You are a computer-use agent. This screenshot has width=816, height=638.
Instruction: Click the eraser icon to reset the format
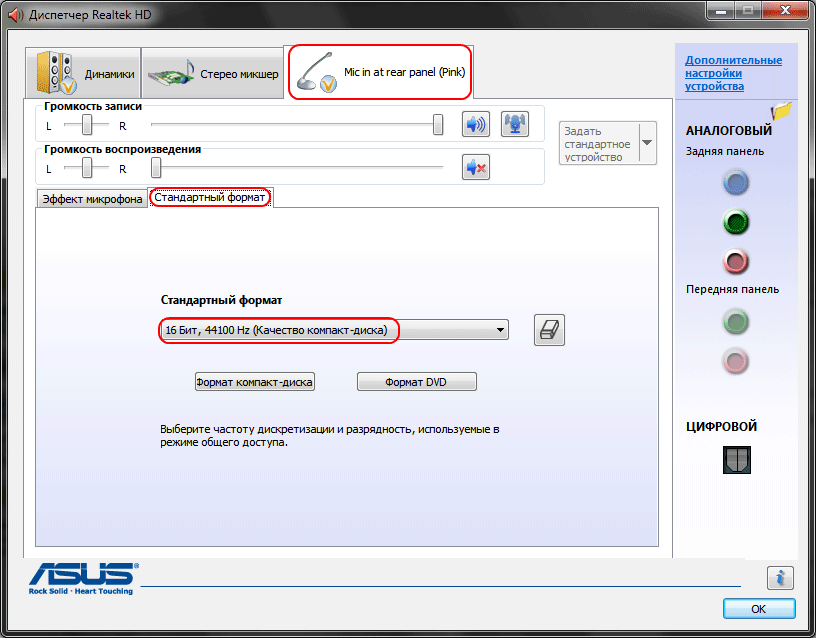549,330
